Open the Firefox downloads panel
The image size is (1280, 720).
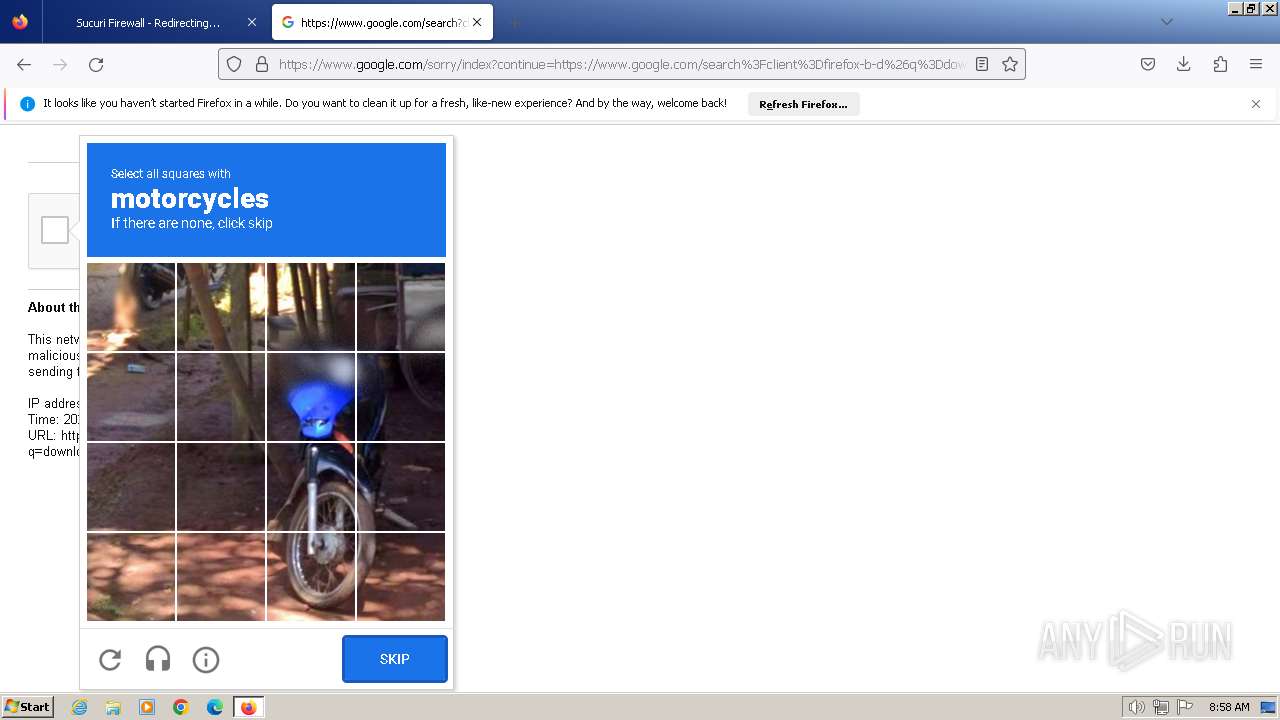coord(1184,64)
